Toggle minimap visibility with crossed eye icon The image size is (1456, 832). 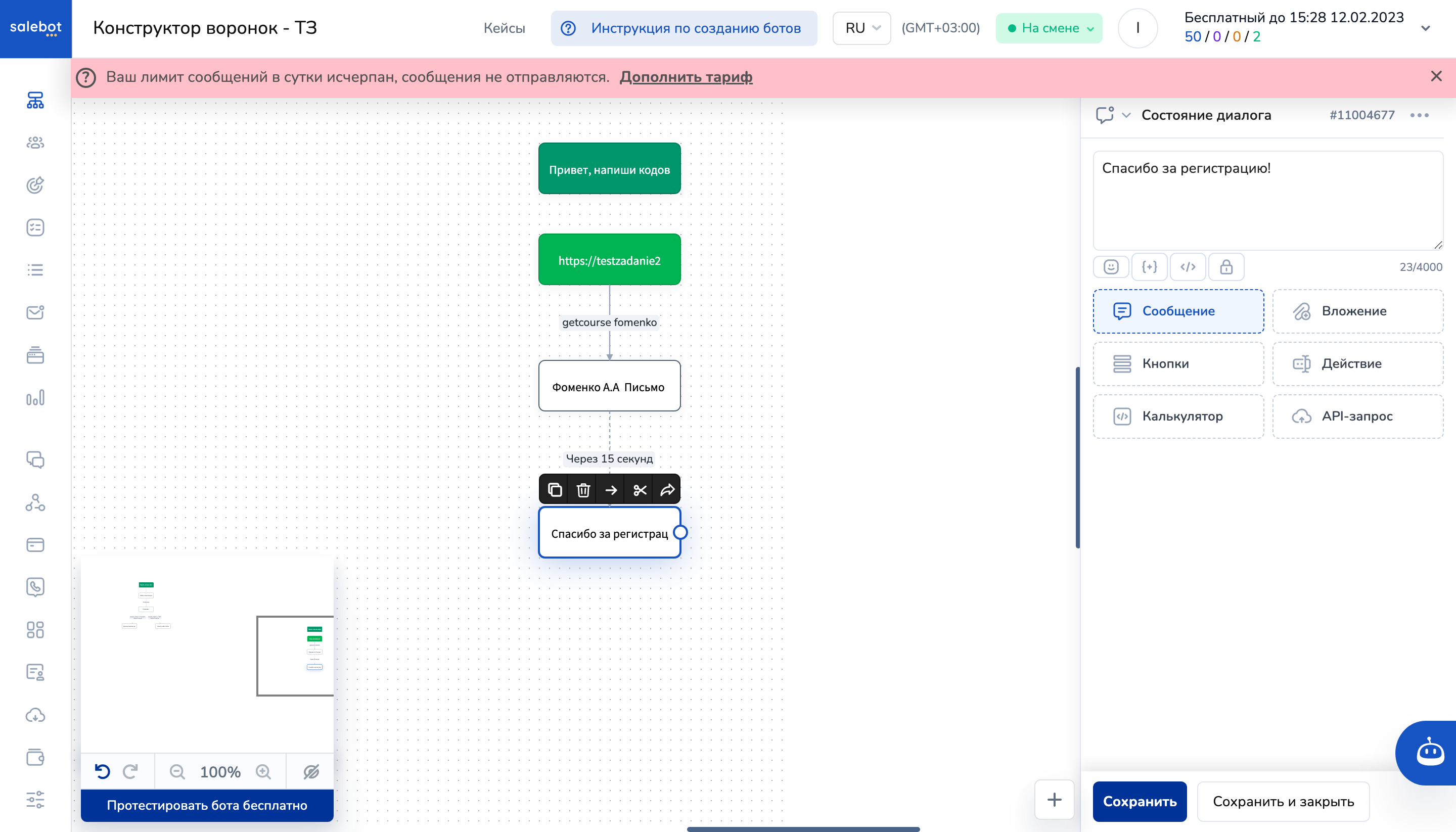pos(311,772)
